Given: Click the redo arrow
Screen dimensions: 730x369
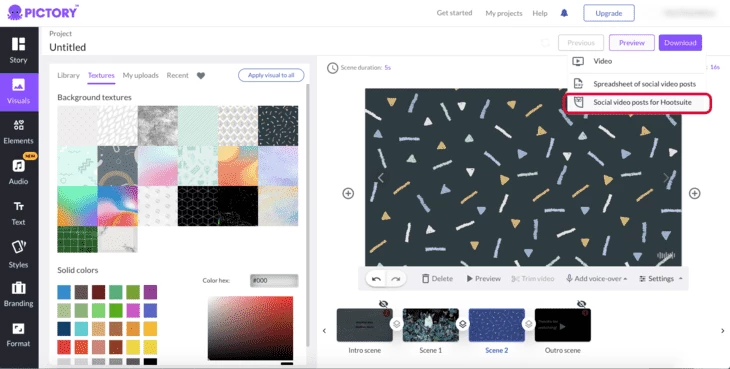Looking at the screenshot, I should pyautogui.click(x=396, y=279).
